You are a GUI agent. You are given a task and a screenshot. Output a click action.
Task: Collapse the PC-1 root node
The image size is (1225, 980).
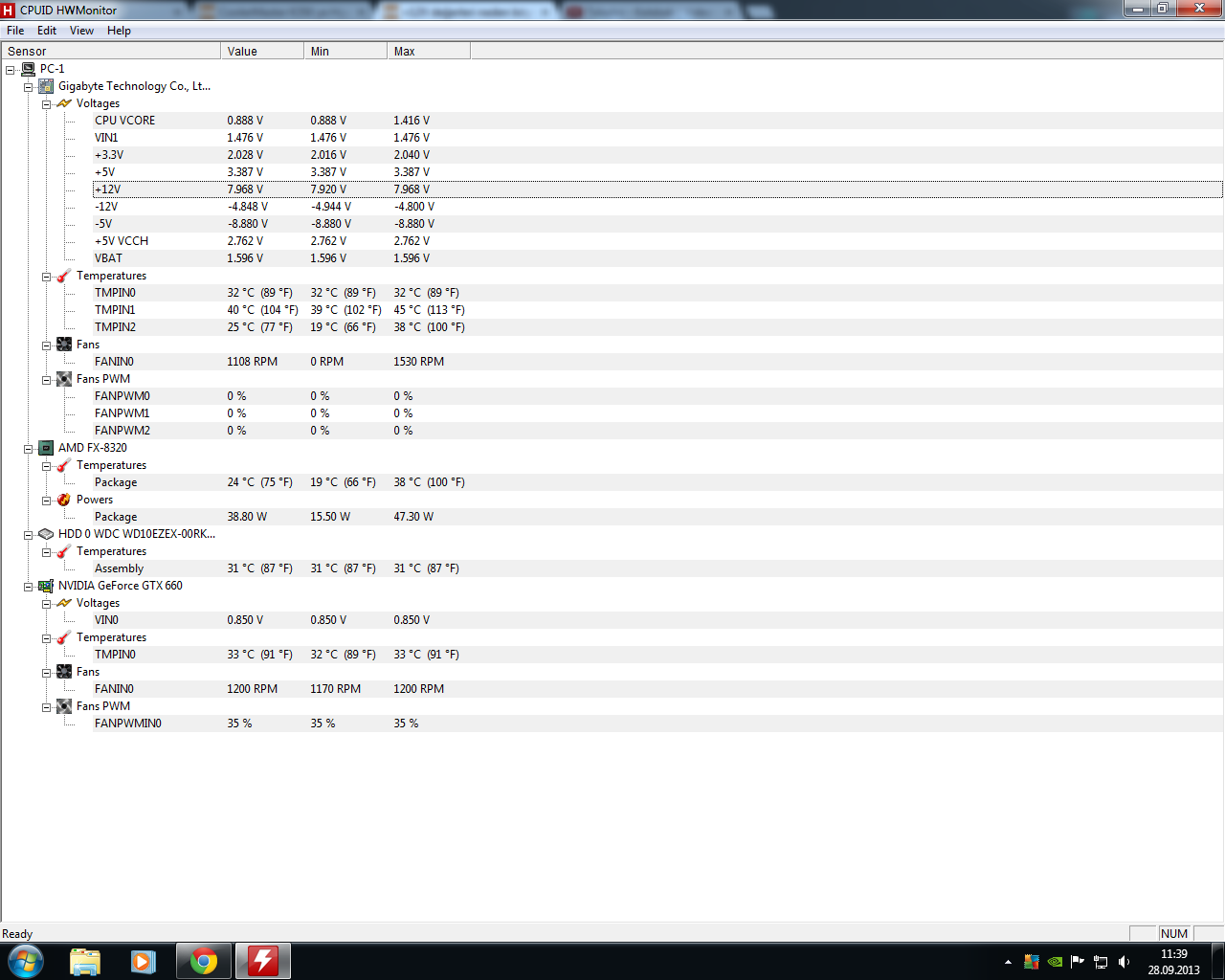11,70
